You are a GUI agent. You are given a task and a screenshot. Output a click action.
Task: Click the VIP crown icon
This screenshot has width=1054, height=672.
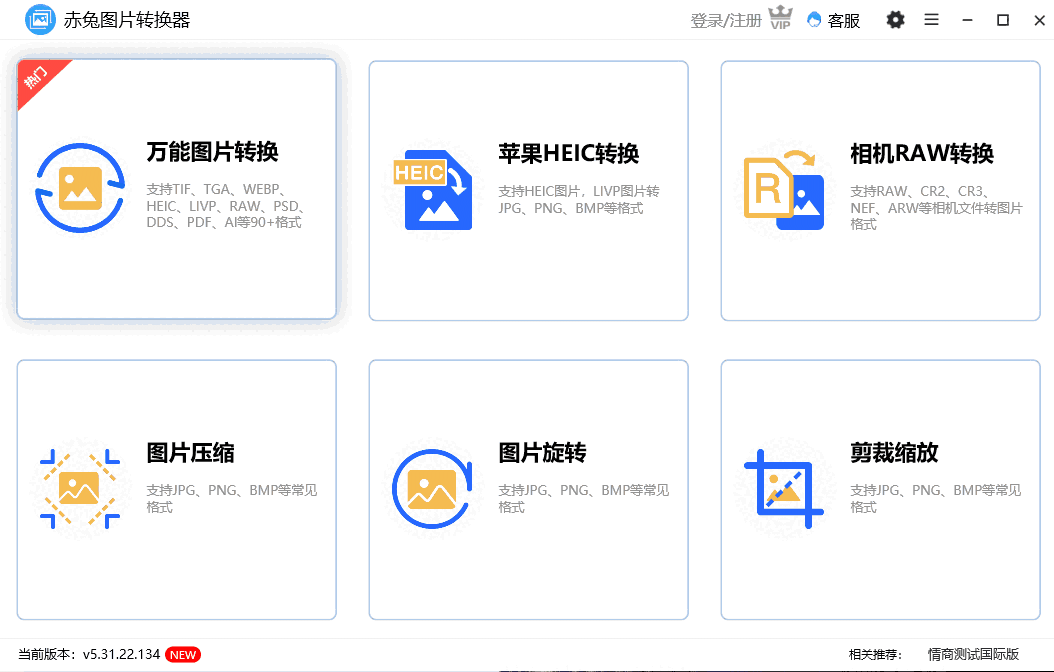(779, 17)
